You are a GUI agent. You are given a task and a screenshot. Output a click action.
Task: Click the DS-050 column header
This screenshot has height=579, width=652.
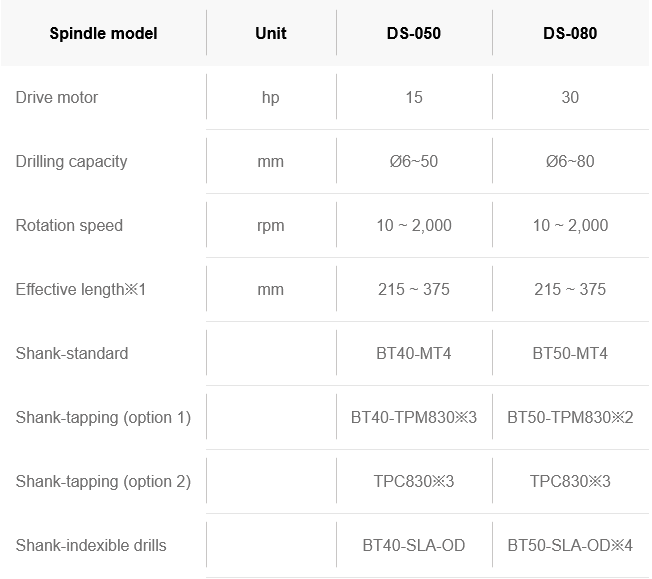click(414, 33)
